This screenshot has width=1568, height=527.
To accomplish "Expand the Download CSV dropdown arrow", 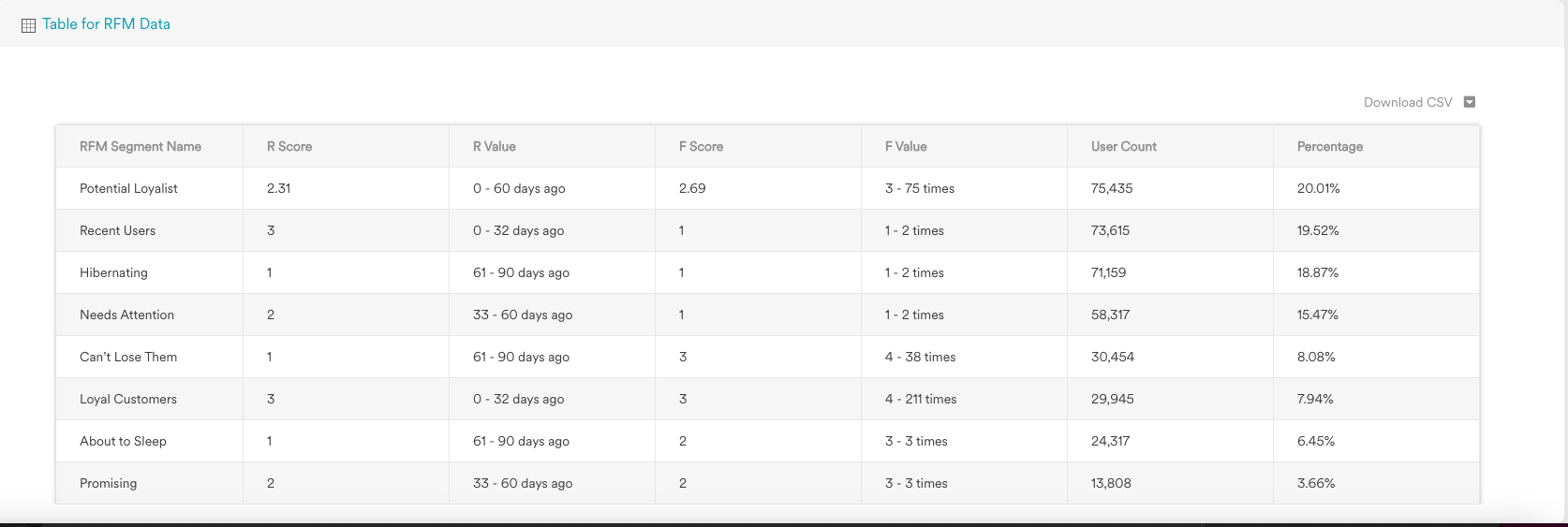I will 1469,102.
